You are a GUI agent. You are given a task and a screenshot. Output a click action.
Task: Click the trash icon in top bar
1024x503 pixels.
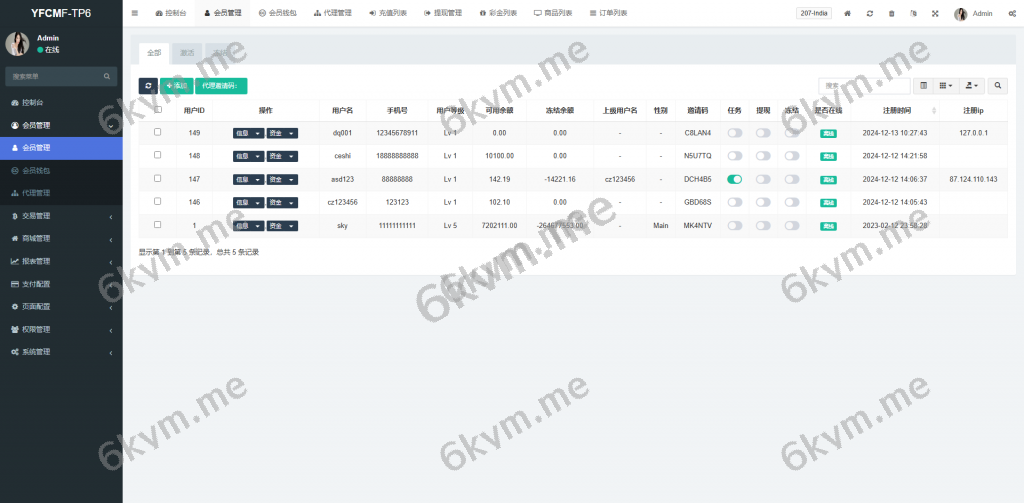coord(891,13)
